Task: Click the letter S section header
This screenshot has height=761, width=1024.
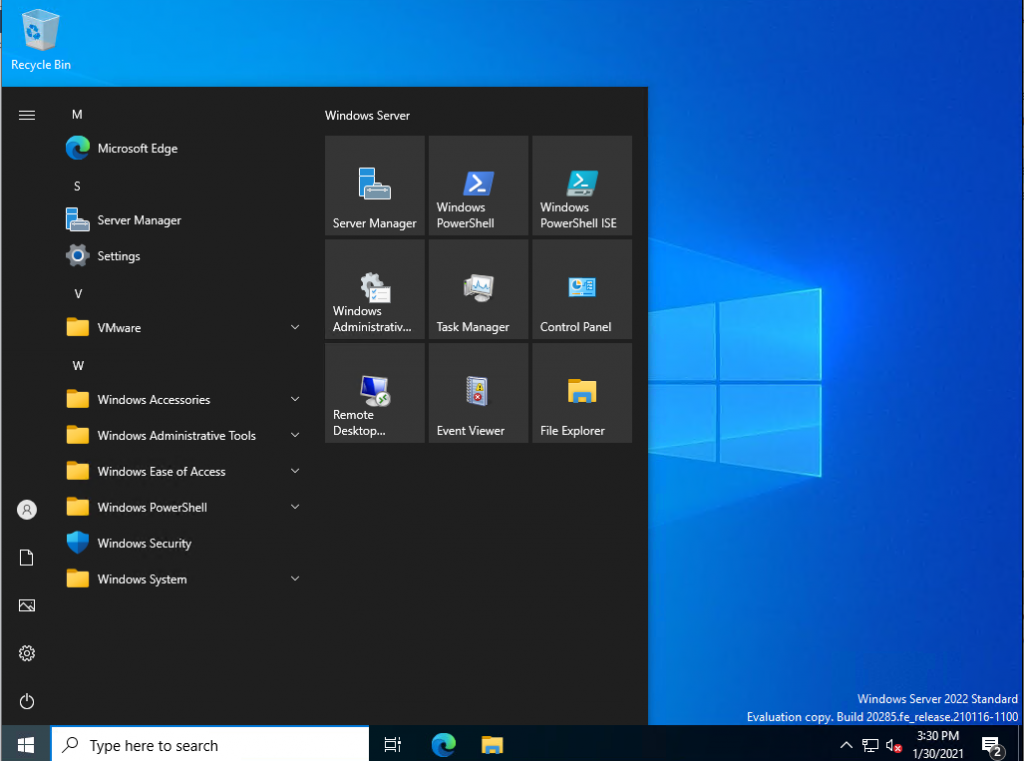Action: pos(77,186)
